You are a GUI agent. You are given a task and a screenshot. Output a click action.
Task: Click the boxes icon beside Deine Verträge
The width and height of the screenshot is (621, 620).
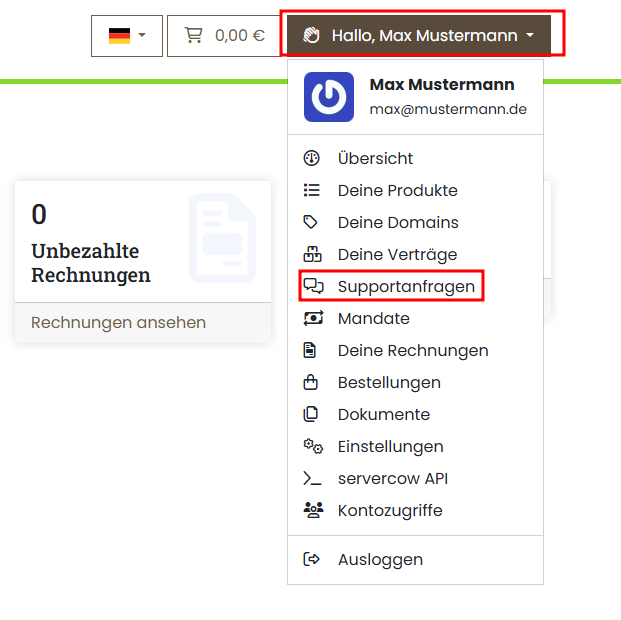click(x=312, y=254)
